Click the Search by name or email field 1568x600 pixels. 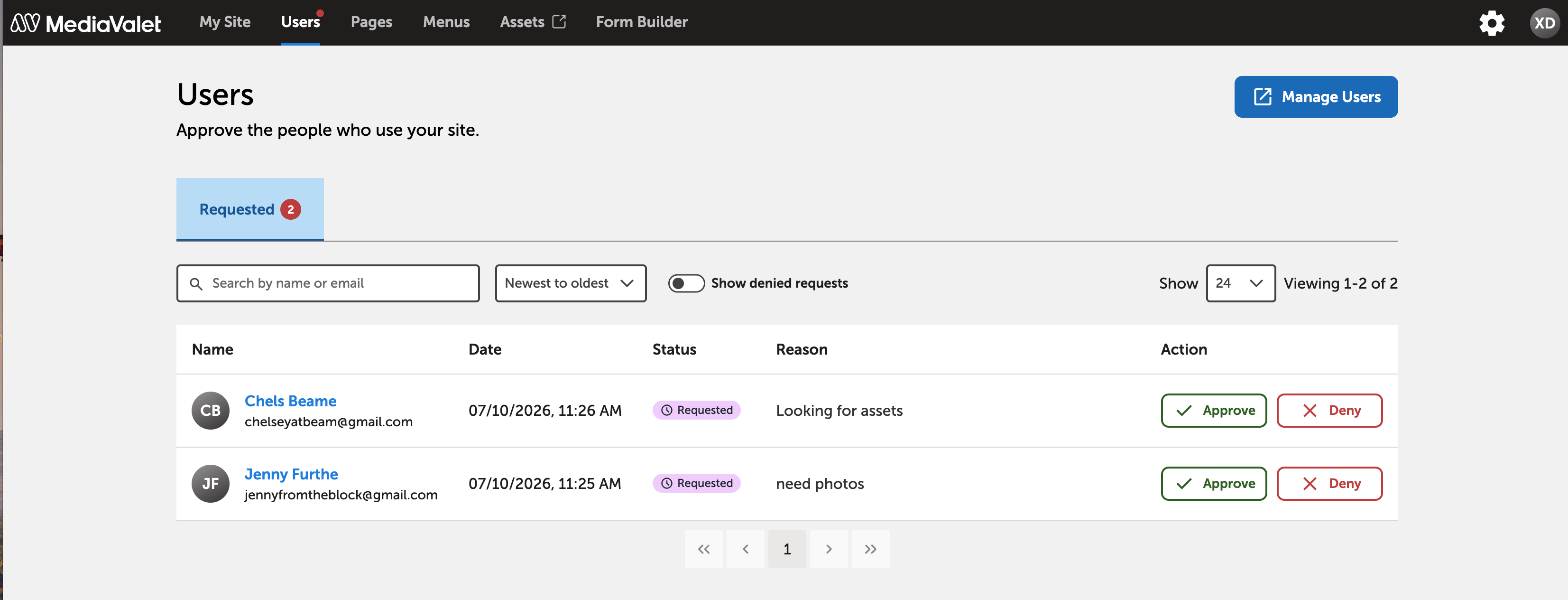tap(327, 283)
